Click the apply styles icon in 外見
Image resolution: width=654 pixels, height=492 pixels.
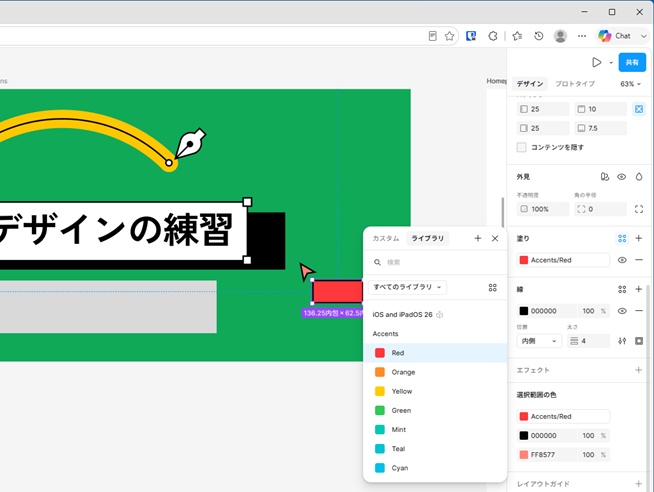click(x=604, y=177)
